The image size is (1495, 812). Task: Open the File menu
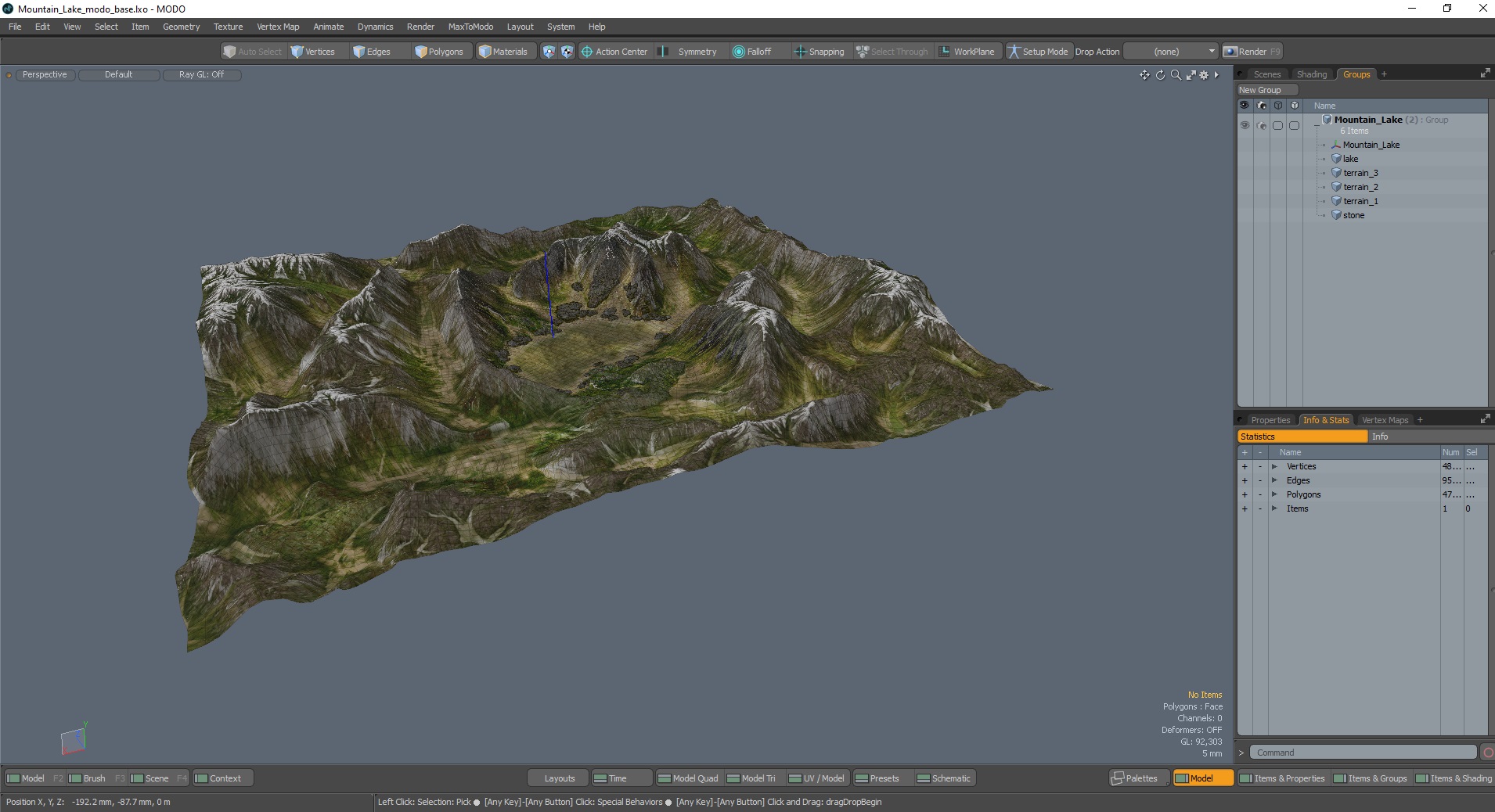click(15, 27)
